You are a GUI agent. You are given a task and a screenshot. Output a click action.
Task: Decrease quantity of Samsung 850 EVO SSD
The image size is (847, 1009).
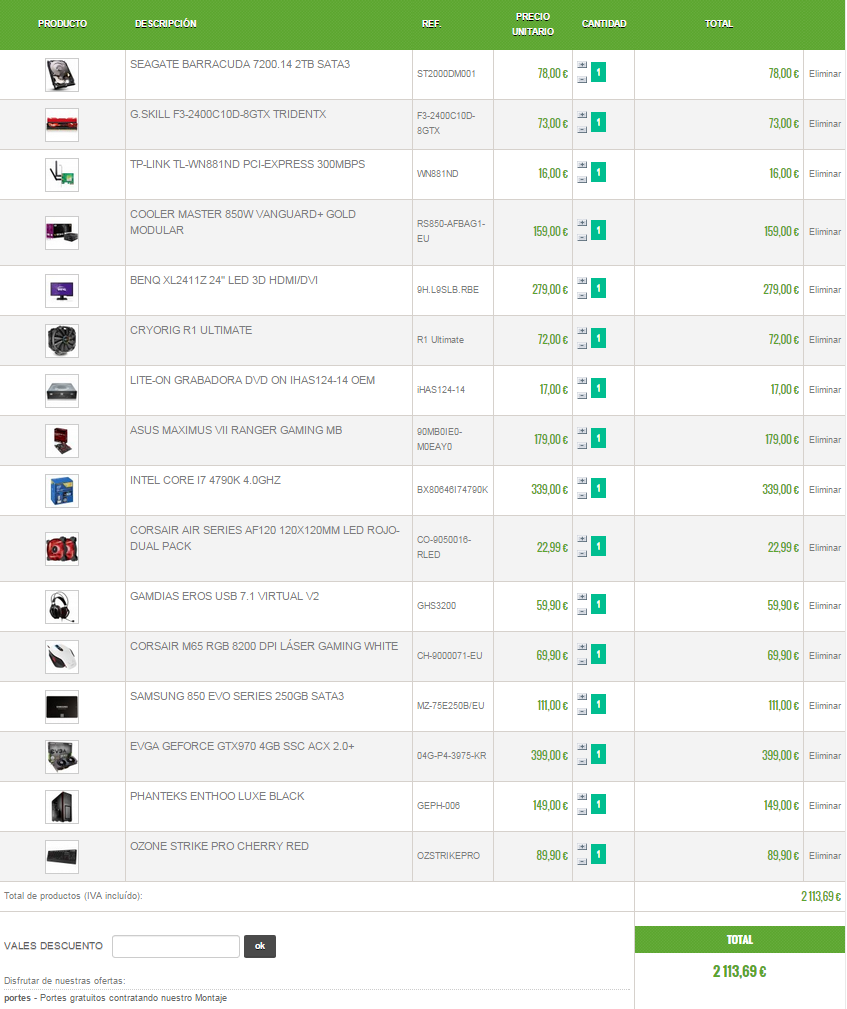coord(582,712)
